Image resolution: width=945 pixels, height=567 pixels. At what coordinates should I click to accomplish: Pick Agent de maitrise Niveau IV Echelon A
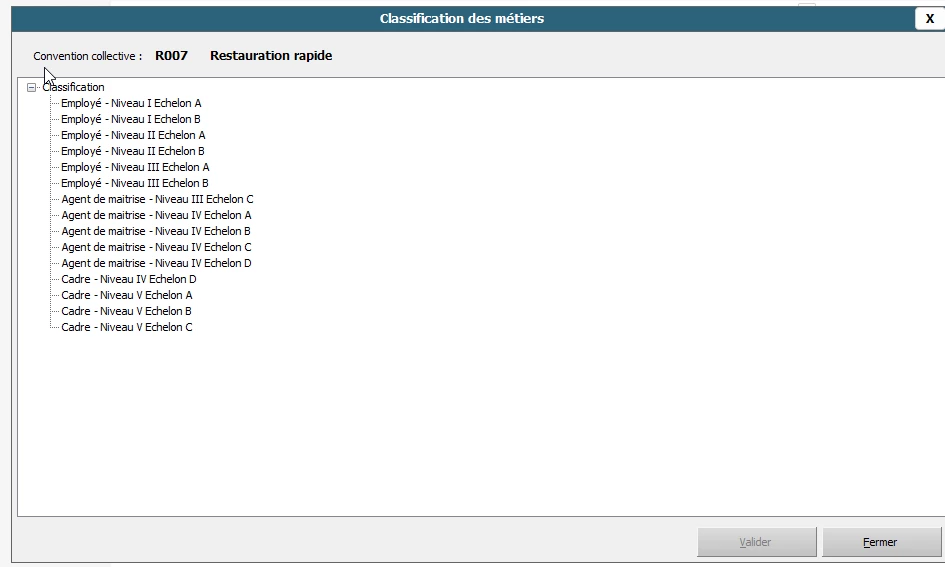[156, 215]
